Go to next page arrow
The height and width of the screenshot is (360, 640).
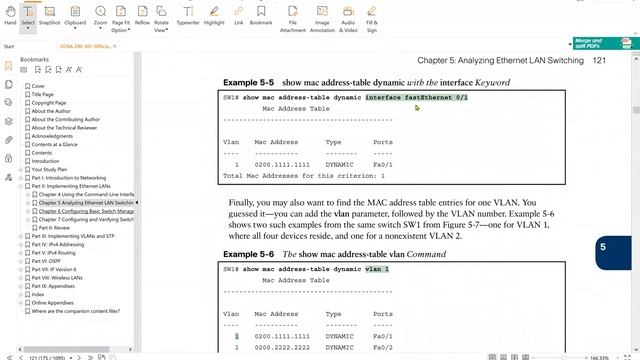point(79,358)
